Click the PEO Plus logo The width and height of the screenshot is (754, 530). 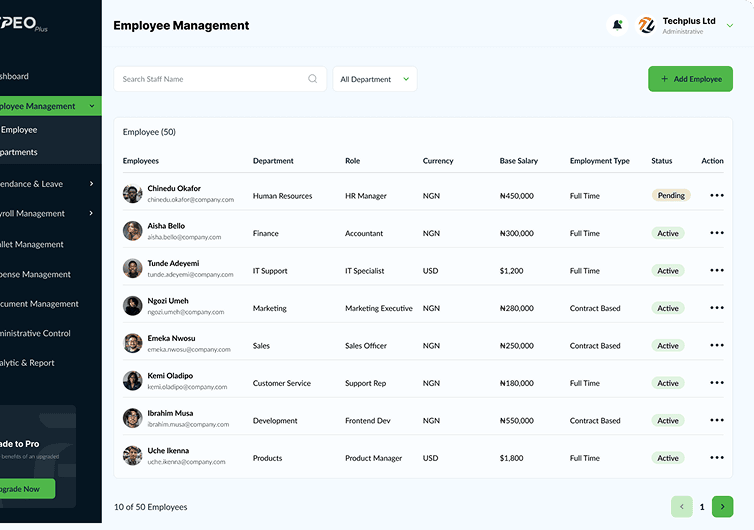(x=23, y=24)
